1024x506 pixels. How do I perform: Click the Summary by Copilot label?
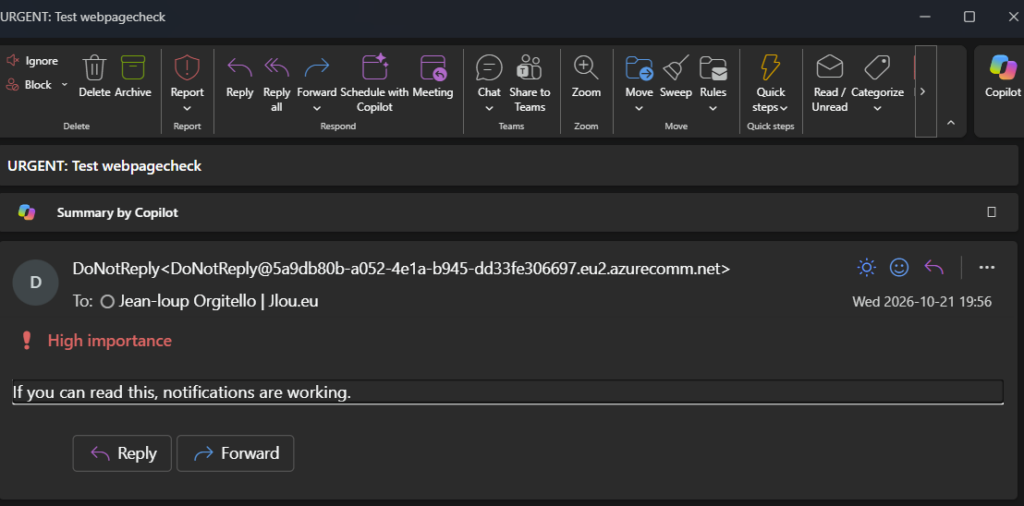pos(118,213)
